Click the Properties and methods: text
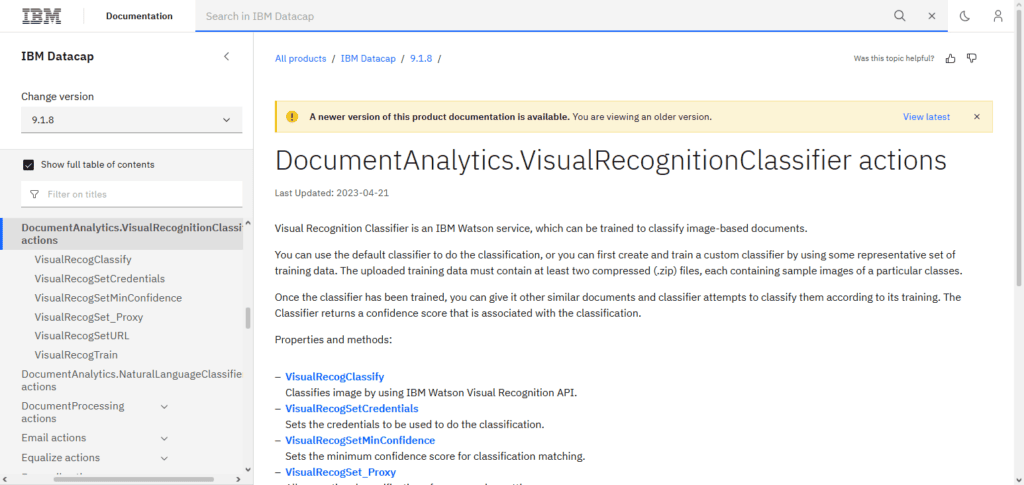 (333, 340)
